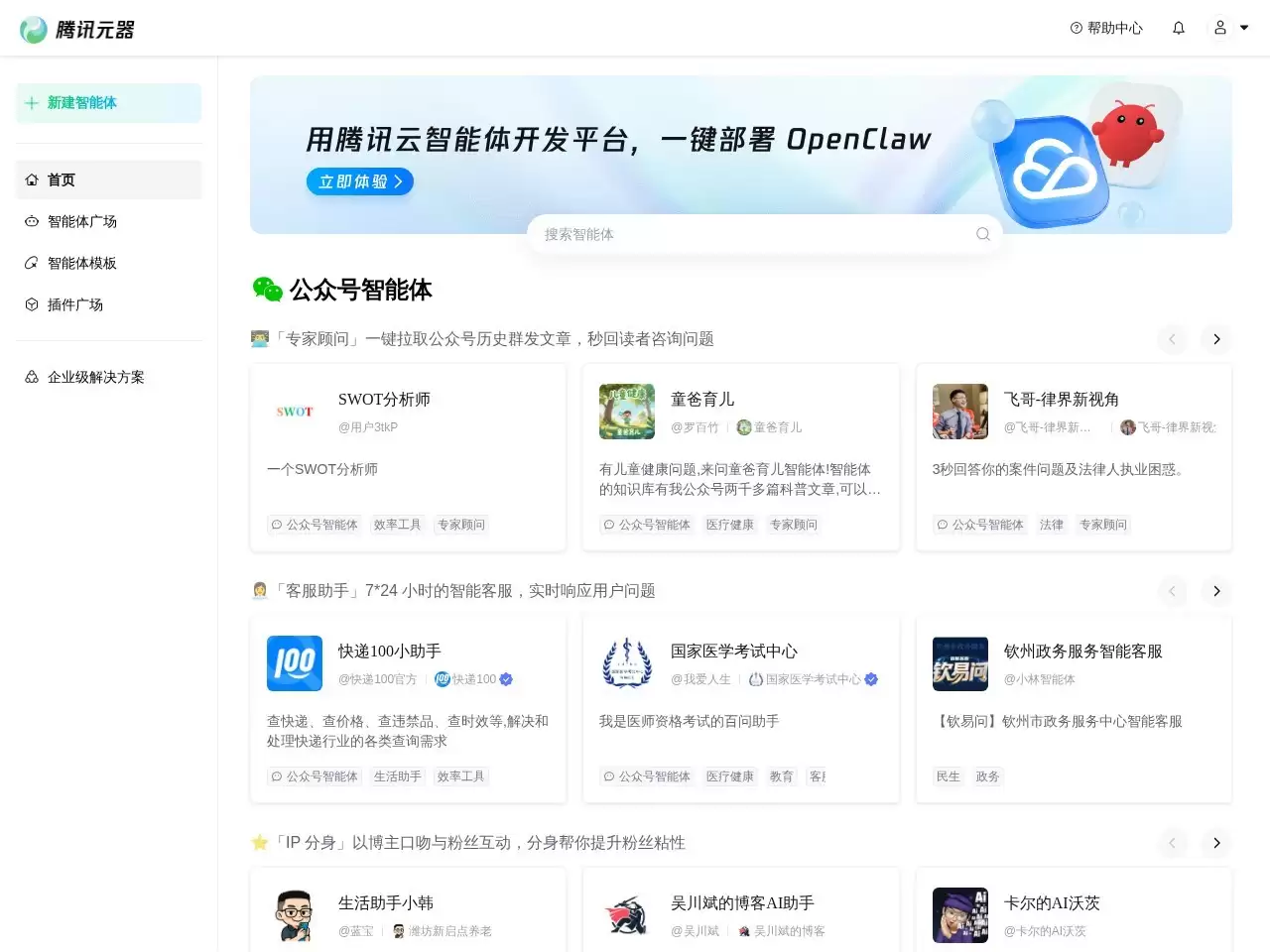1270x952 pixels.
Task: Open 生活助手小韩 avatar
Action: click(x=295, y=915)
